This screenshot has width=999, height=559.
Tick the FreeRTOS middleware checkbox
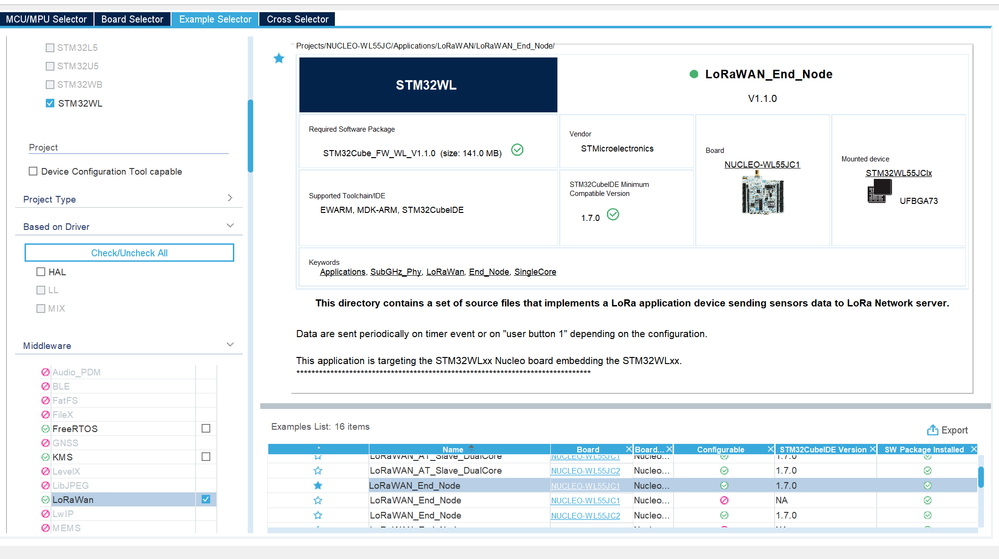click(x=206, y=428)
